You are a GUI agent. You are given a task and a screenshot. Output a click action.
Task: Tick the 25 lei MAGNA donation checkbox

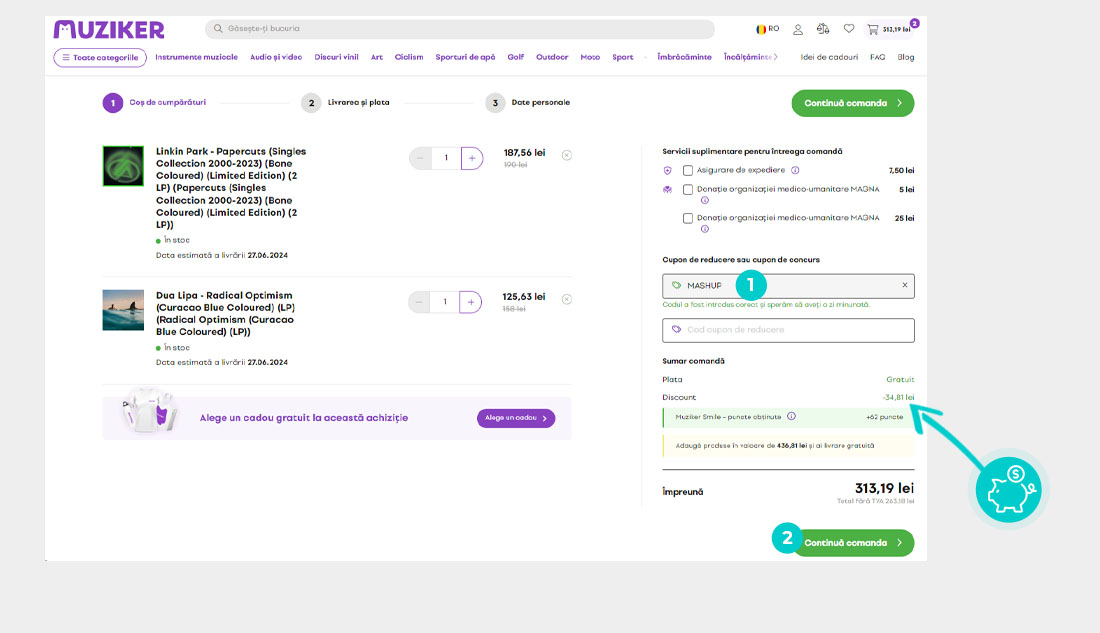point(688,218)
